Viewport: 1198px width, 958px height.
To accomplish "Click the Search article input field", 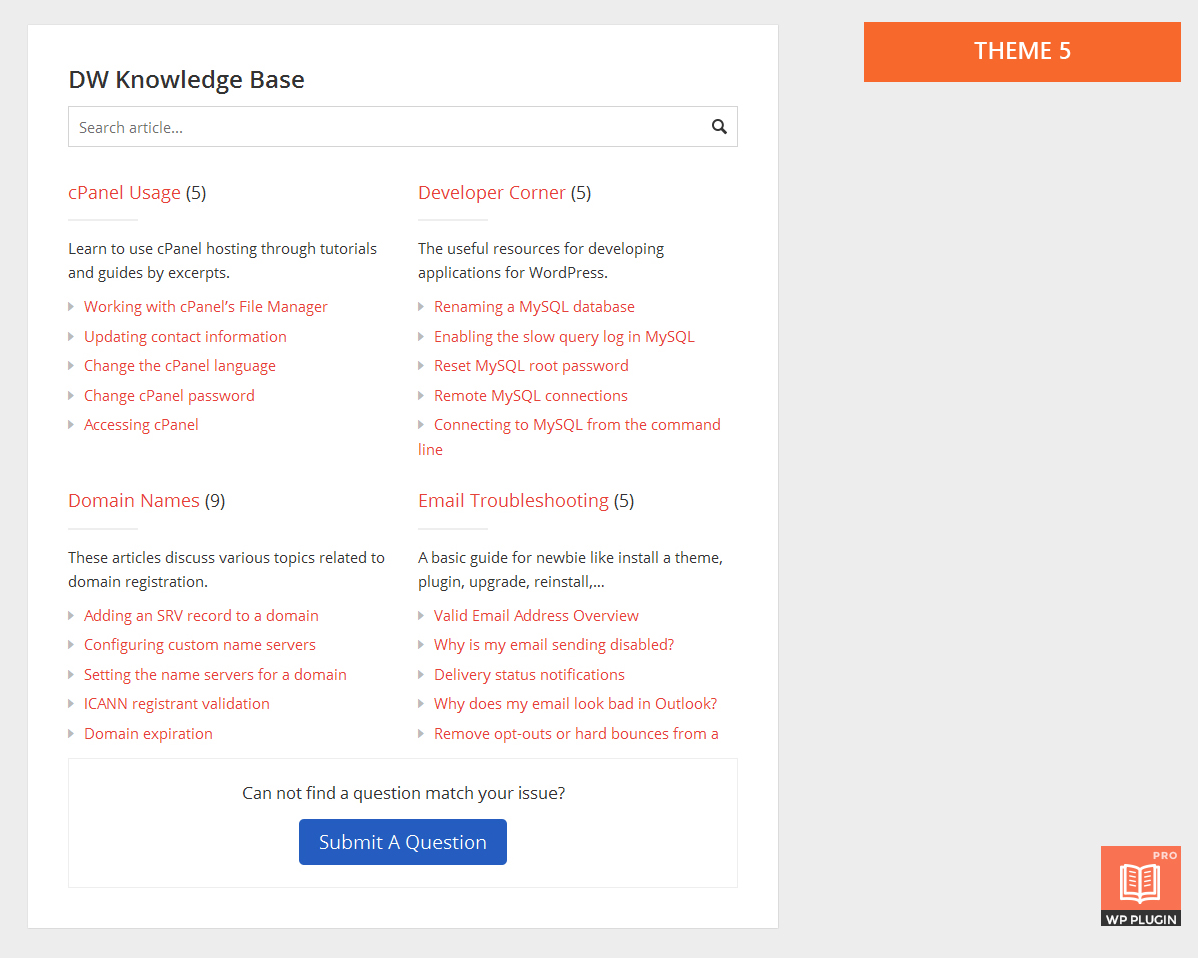I will click(x=385, y=127).
